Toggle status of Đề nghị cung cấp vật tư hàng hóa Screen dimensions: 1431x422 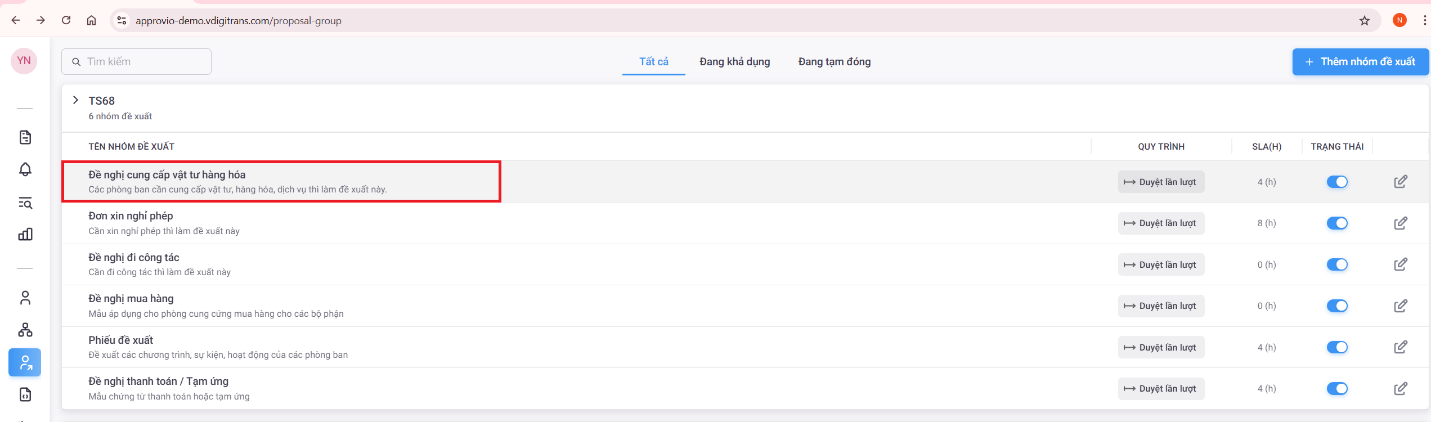(x=1337, y=182)
